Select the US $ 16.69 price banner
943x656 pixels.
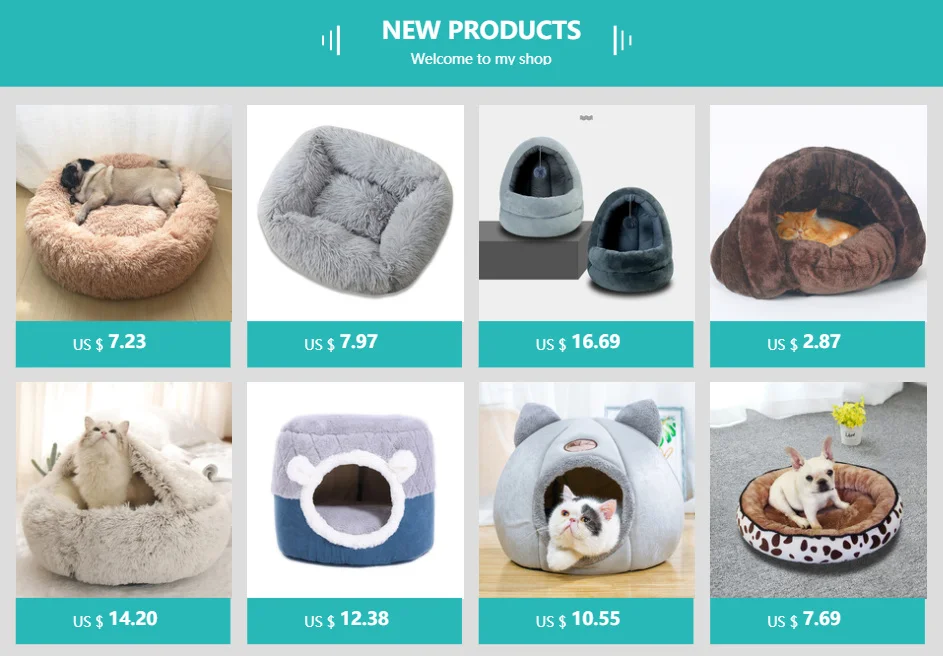586,344
